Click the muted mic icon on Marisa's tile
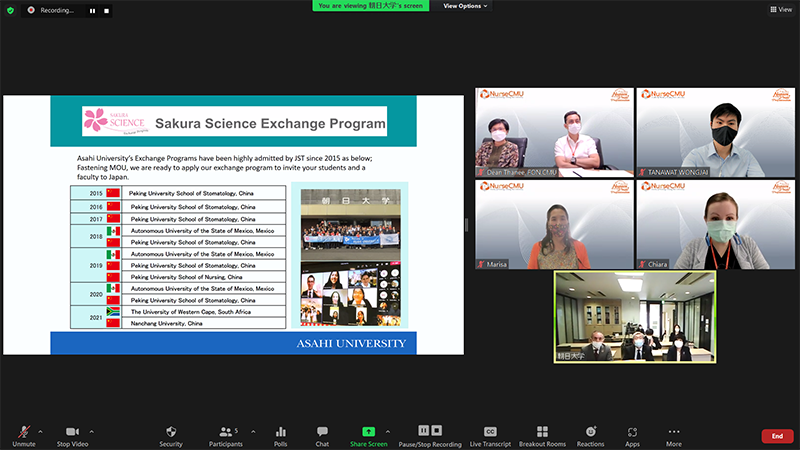This screenshot has height=450, width=800. coord(481,264)
